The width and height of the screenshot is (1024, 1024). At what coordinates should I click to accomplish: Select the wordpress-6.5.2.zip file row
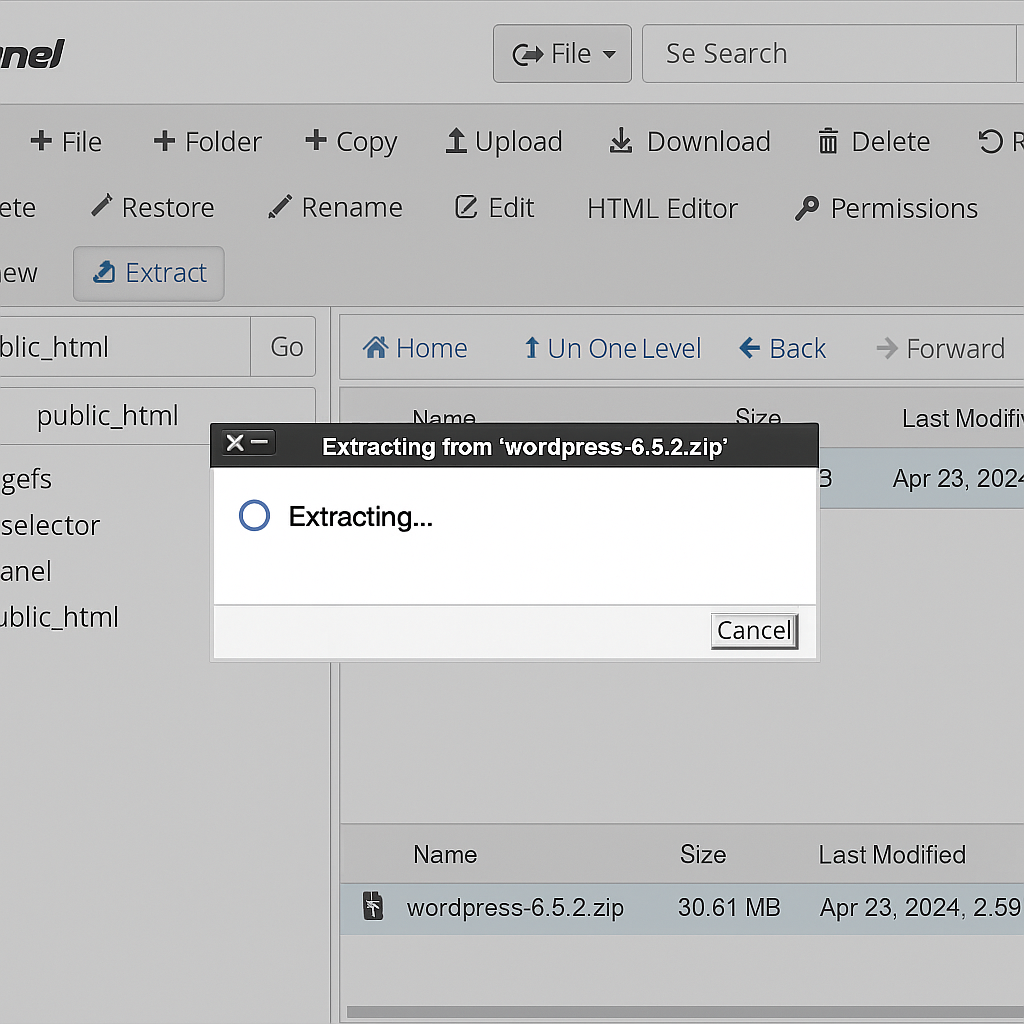[682, 908]
